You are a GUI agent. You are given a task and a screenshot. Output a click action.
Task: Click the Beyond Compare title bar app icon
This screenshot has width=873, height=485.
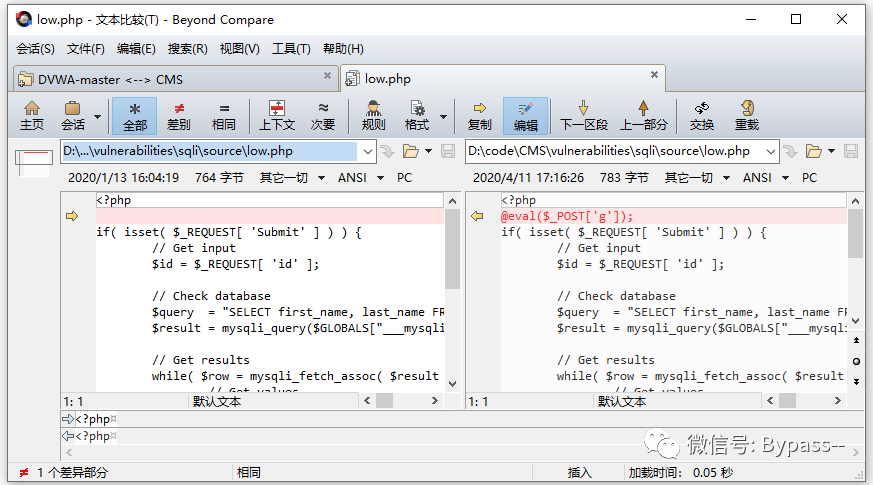click(24, 19)
